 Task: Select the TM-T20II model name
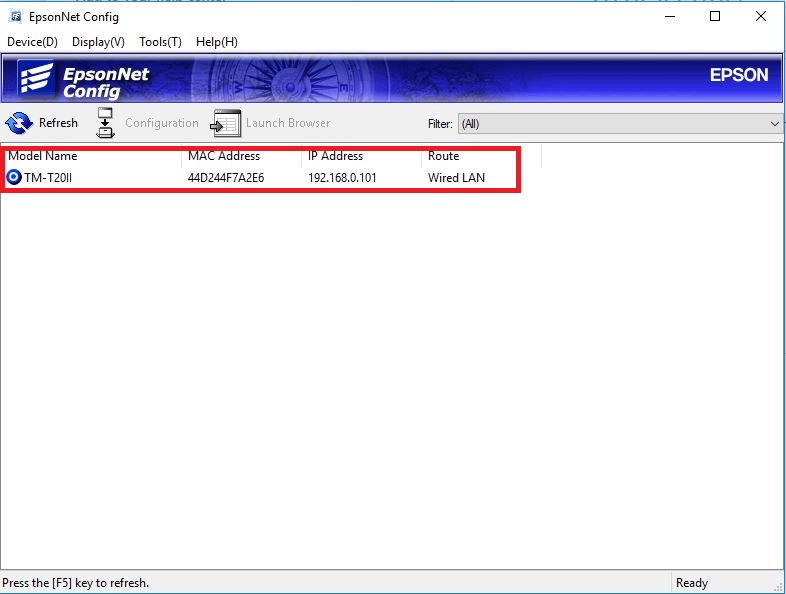48,177
